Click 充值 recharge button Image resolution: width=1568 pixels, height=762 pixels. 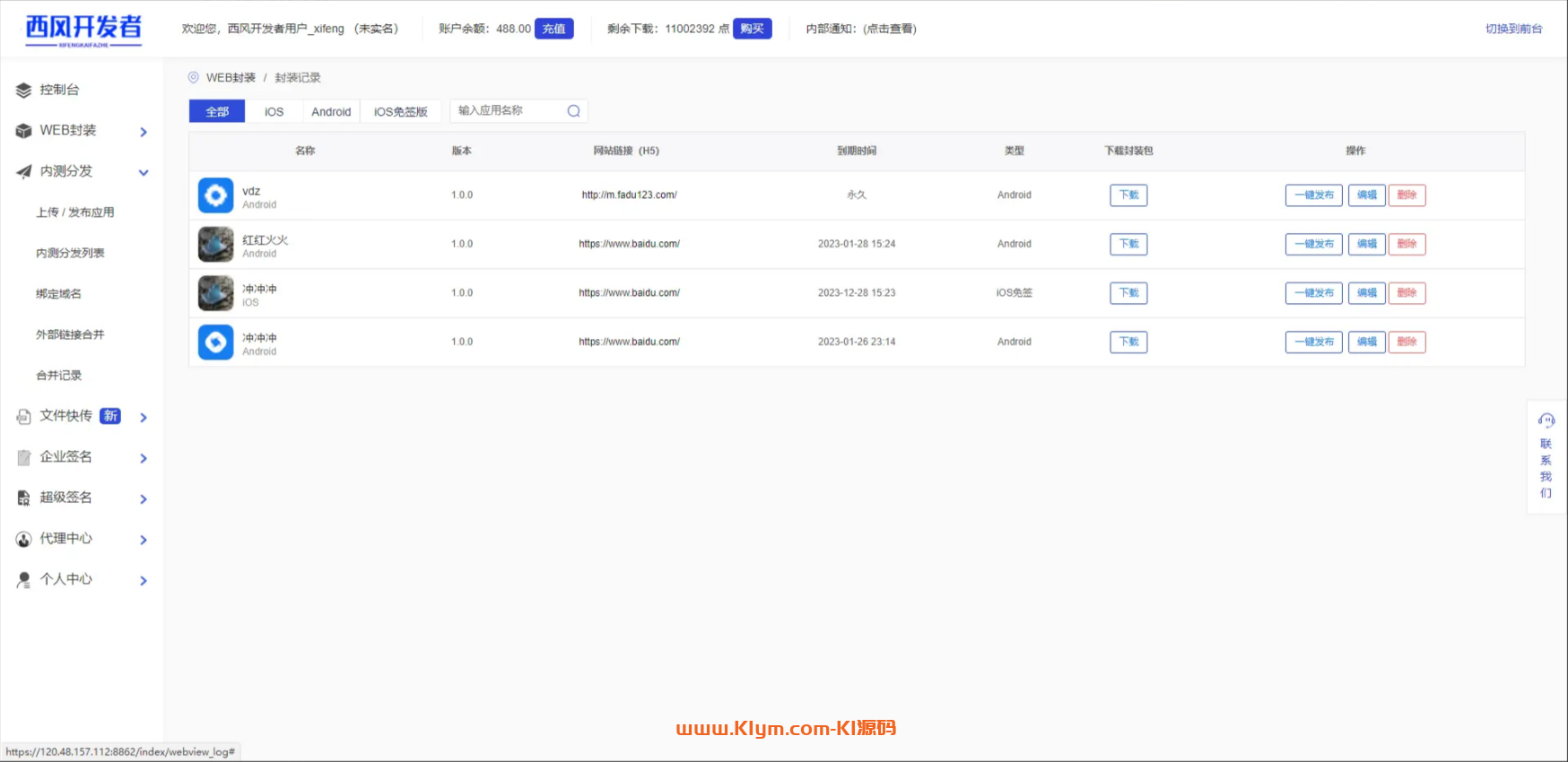(x=553, y=29)
